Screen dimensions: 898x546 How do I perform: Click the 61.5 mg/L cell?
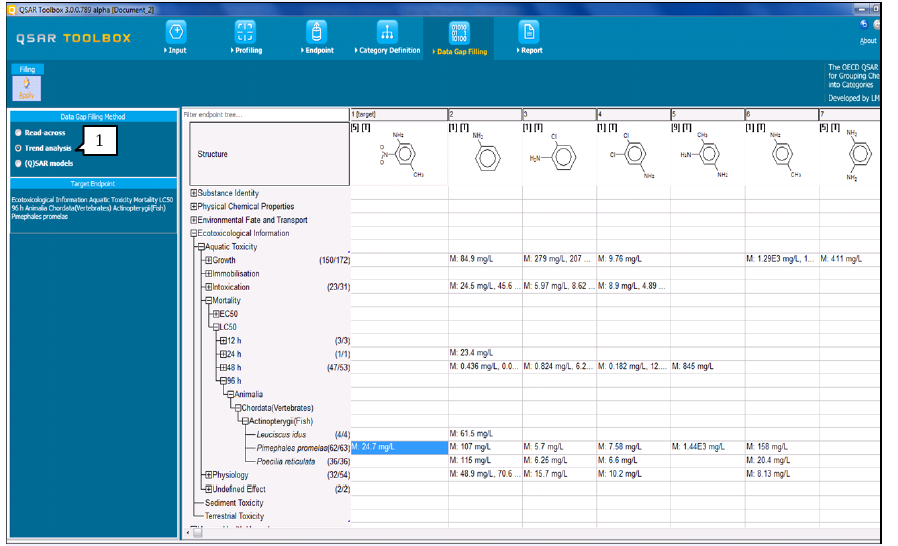(x=485, y=434)
